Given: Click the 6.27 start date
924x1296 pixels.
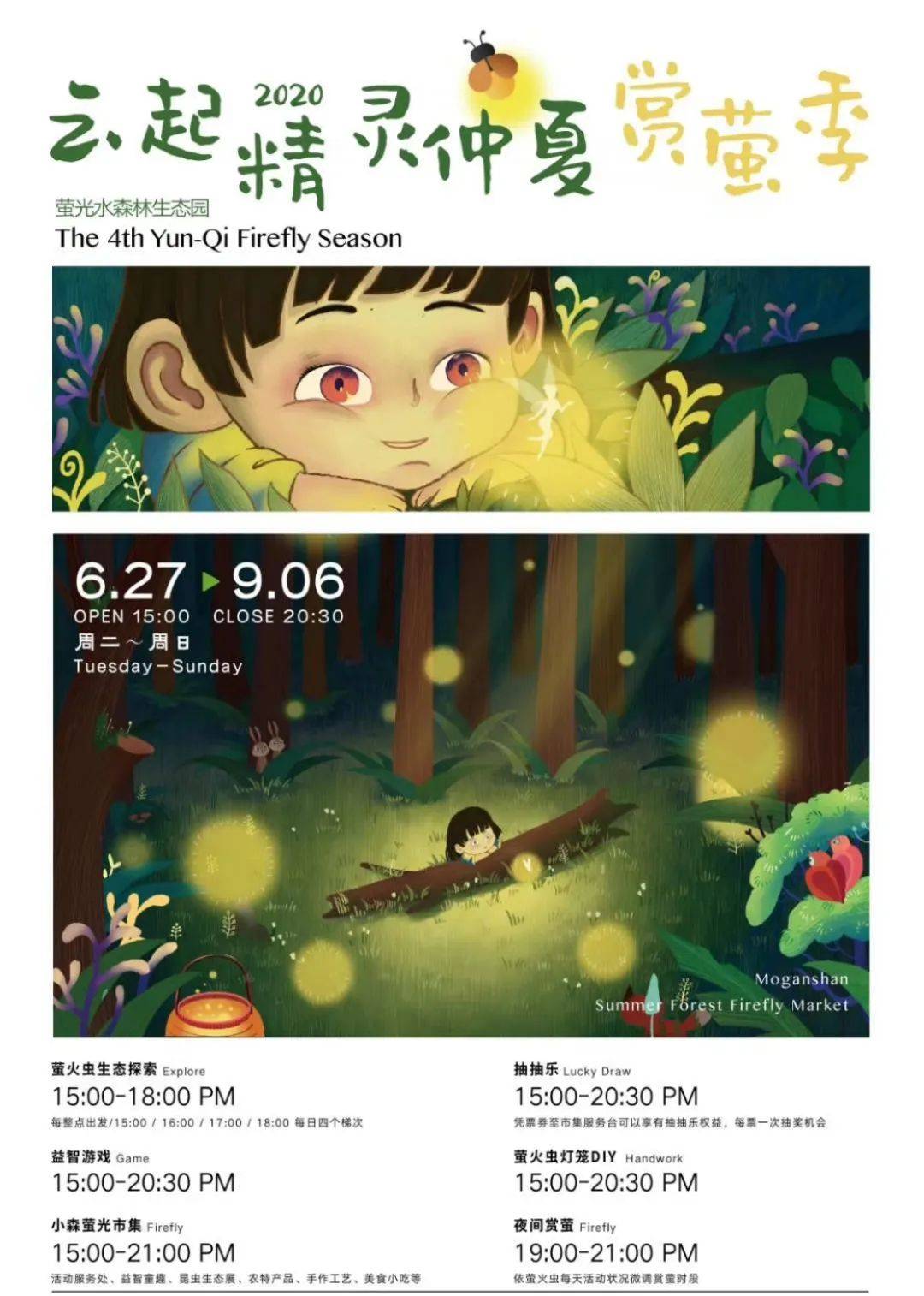Looking at the screenshot, I should [x=128, y=581].
